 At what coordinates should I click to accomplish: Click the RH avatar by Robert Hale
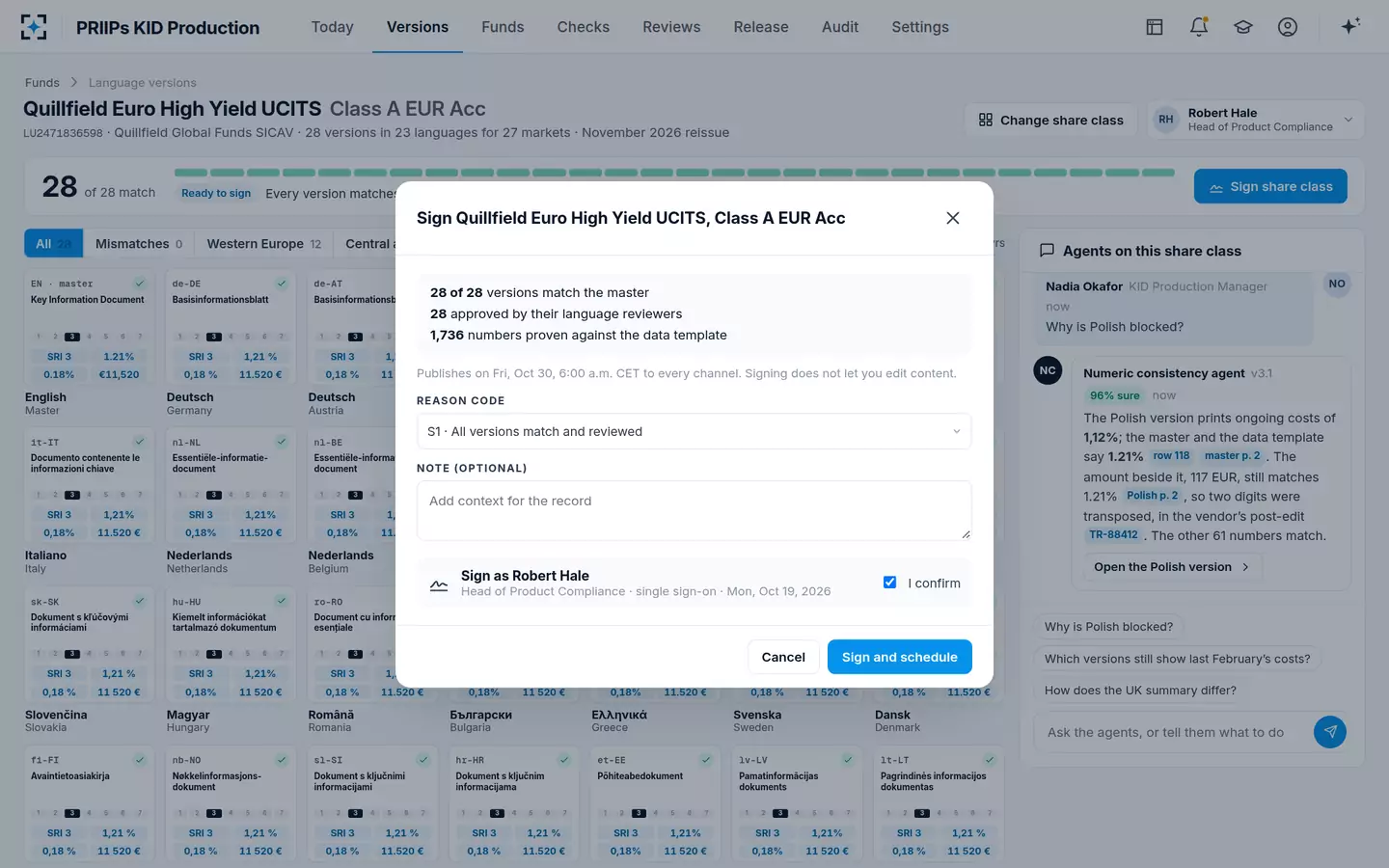click(1166, 120)
